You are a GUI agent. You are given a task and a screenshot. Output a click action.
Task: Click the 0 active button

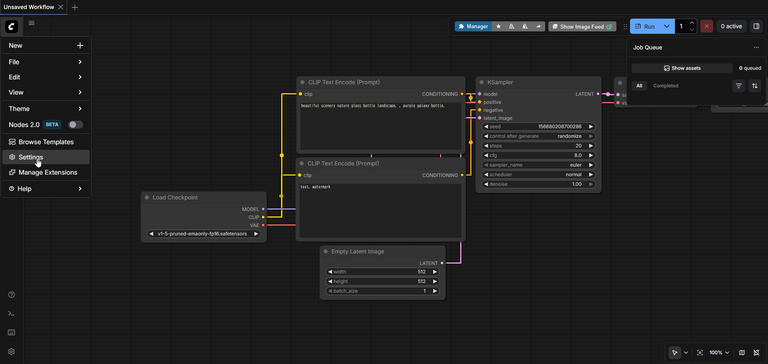pyautogui.click(x=731, y=26)
